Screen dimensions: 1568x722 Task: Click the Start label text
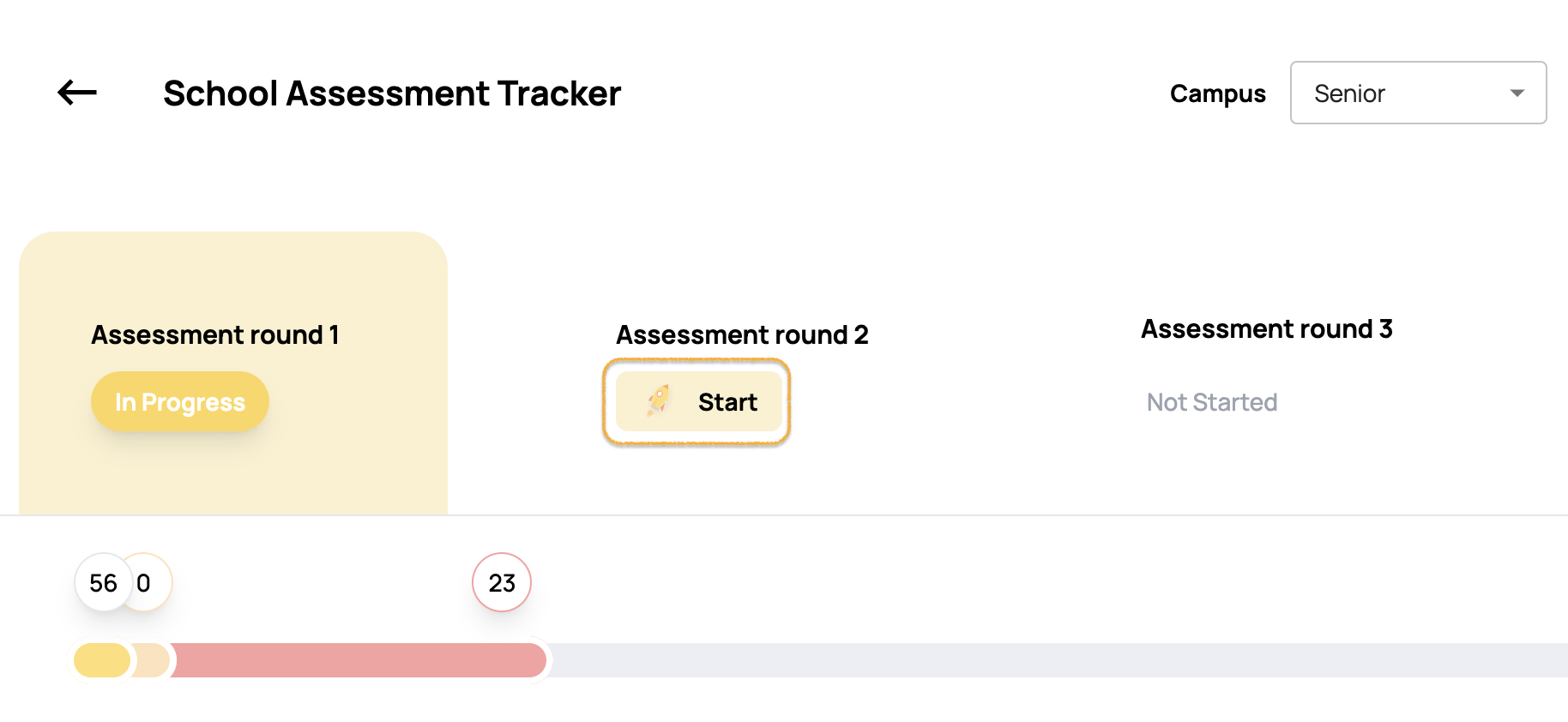click(727, 402)
